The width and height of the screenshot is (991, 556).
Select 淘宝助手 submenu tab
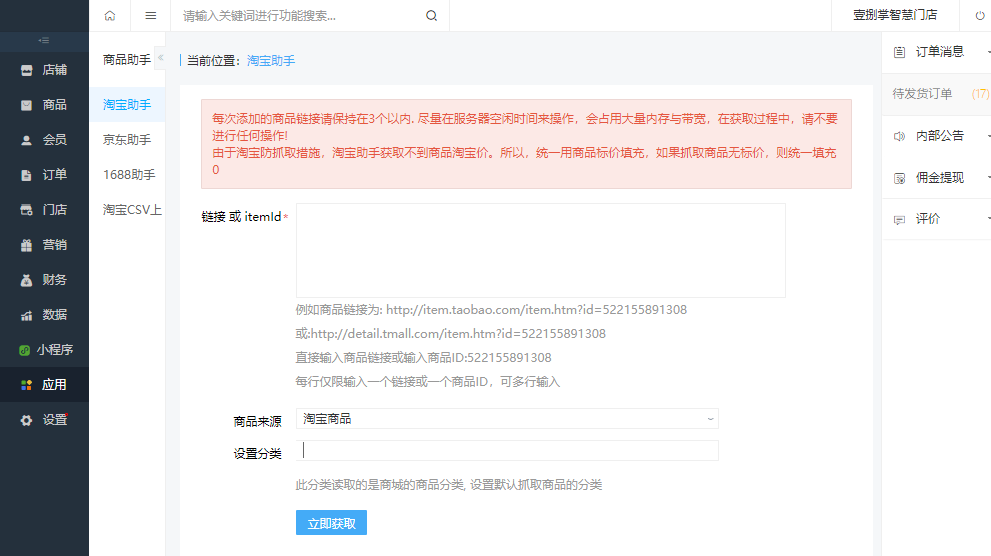[127, 105]
